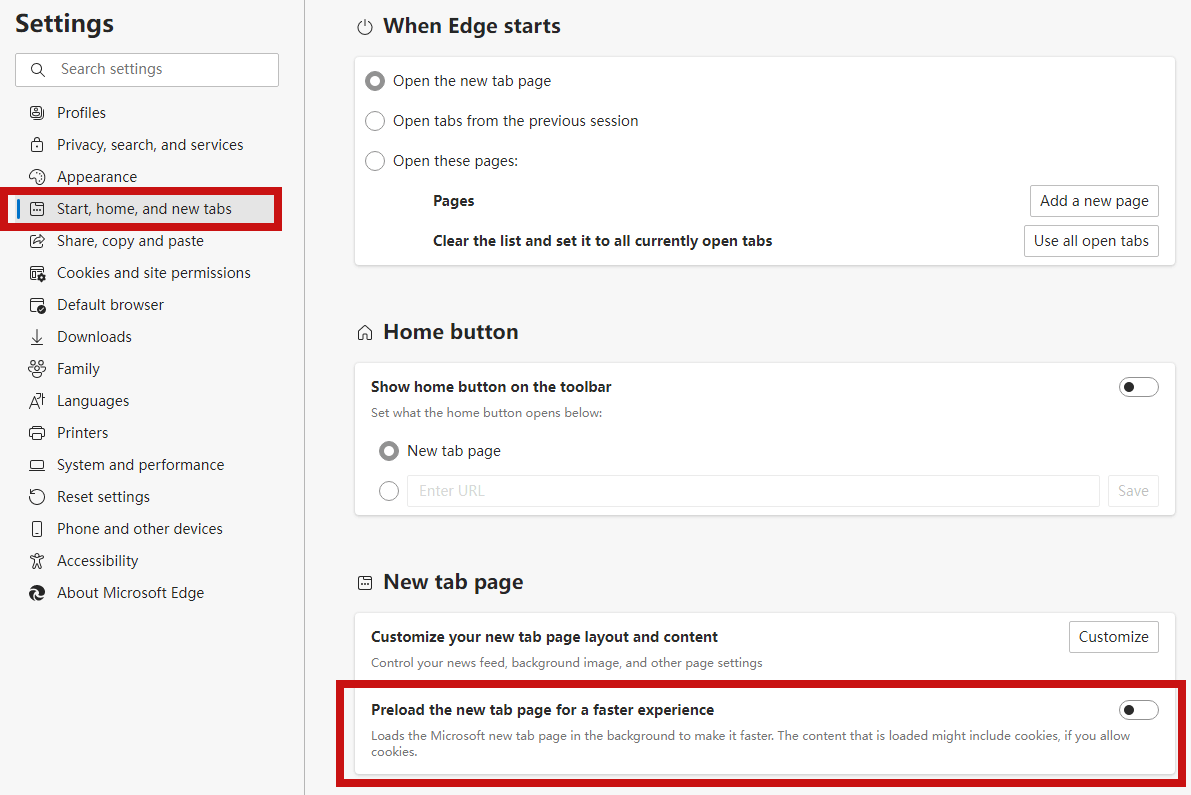The image size is (1191, 795).
Task: Click the lock icon for Privacy, search, and services
Action: point(36,144)
